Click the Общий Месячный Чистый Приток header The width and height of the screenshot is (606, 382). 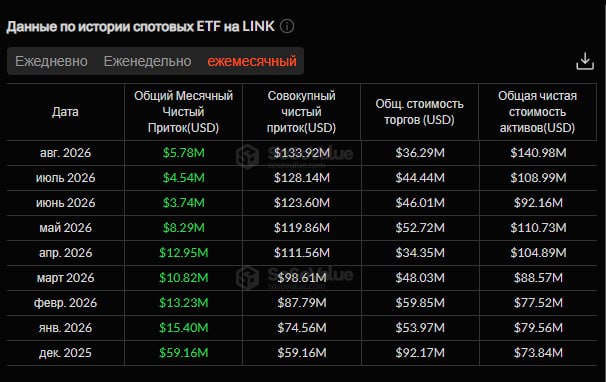[184, 112]
